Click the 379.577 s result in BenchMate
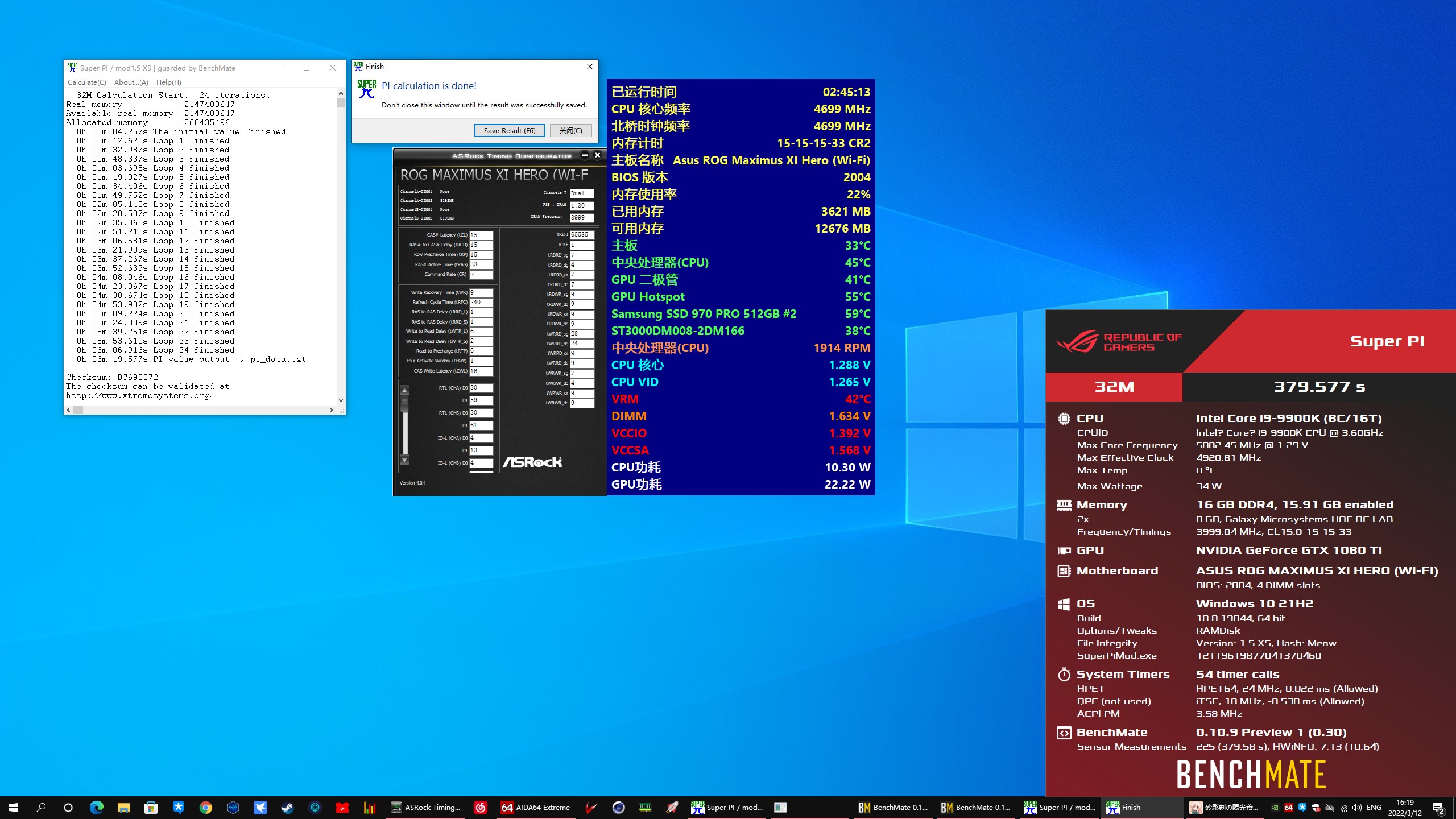 [x=1319, y=387]
